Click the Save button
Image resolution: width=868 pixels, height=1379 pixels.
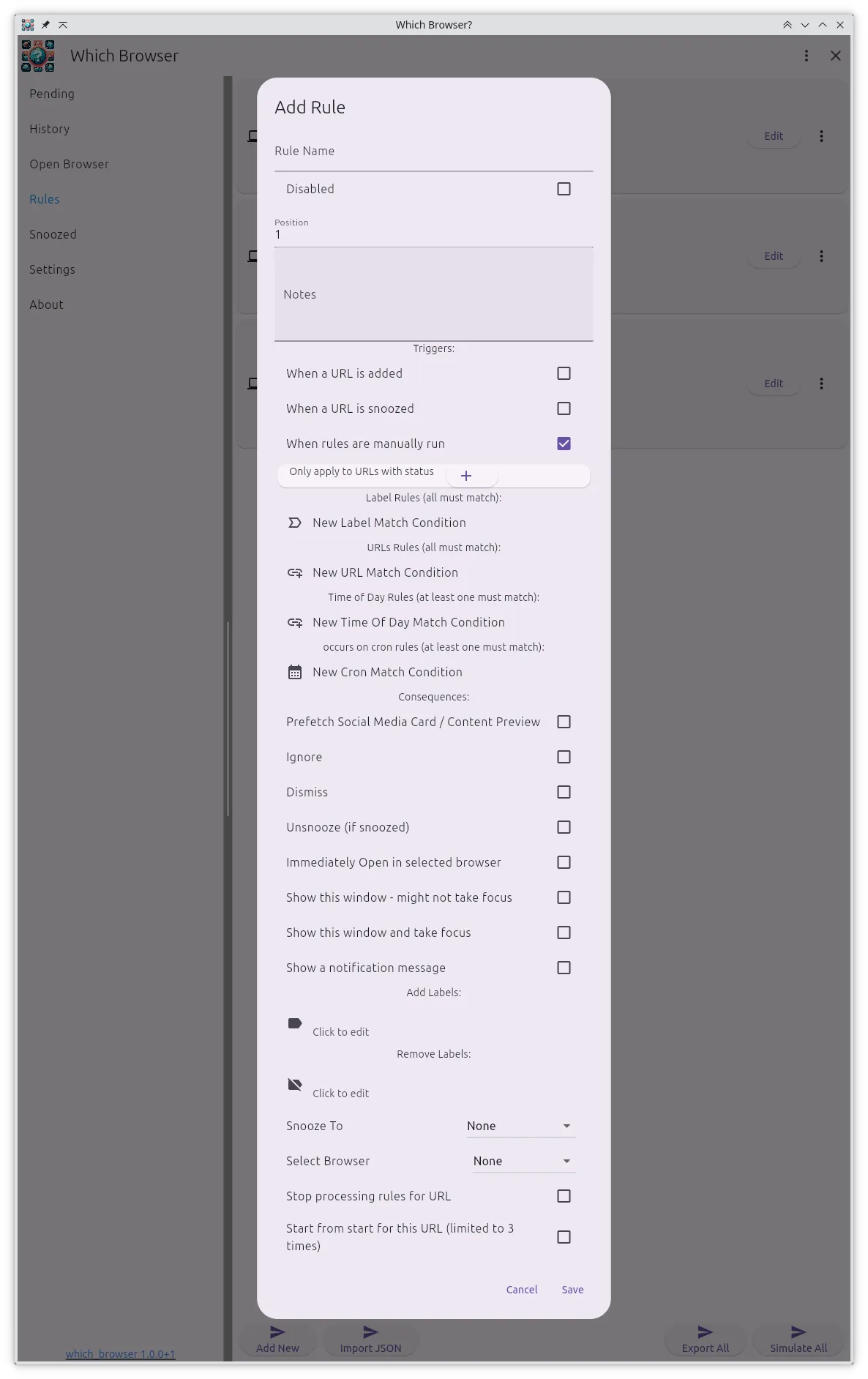[572, 1290]
